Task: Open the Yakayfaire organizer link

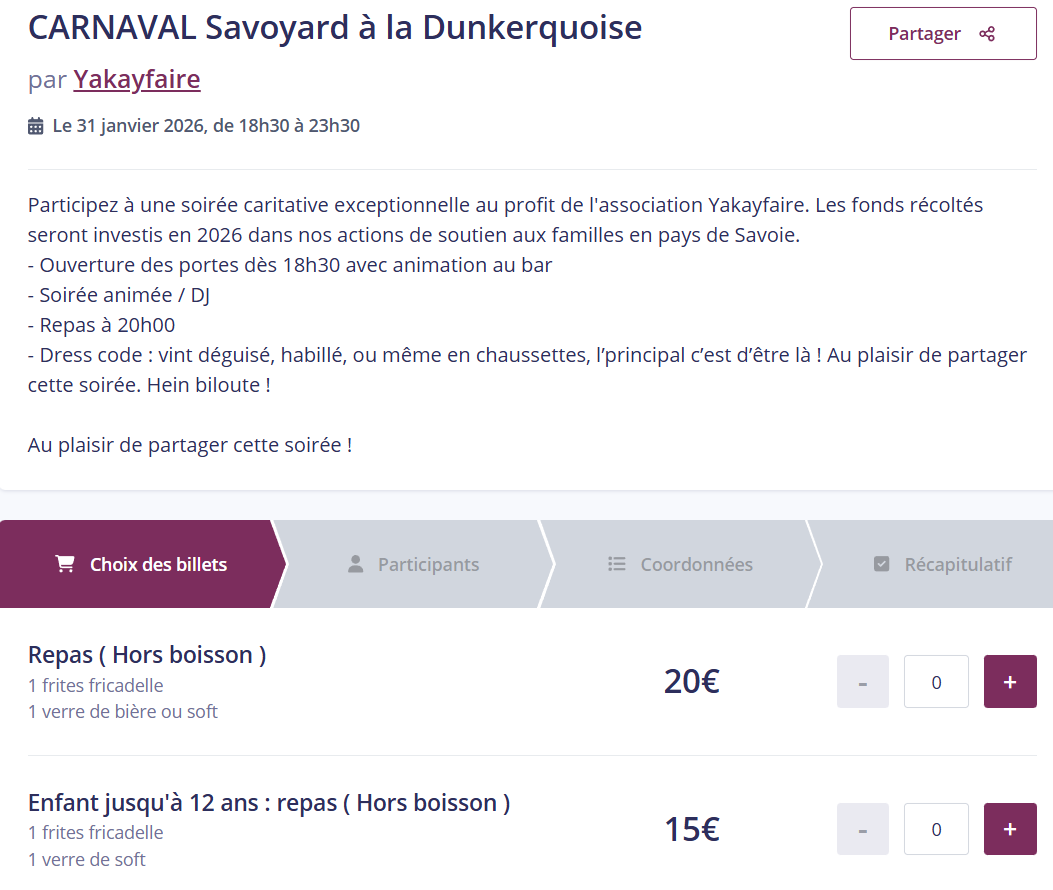Action: tap(137, 79)
